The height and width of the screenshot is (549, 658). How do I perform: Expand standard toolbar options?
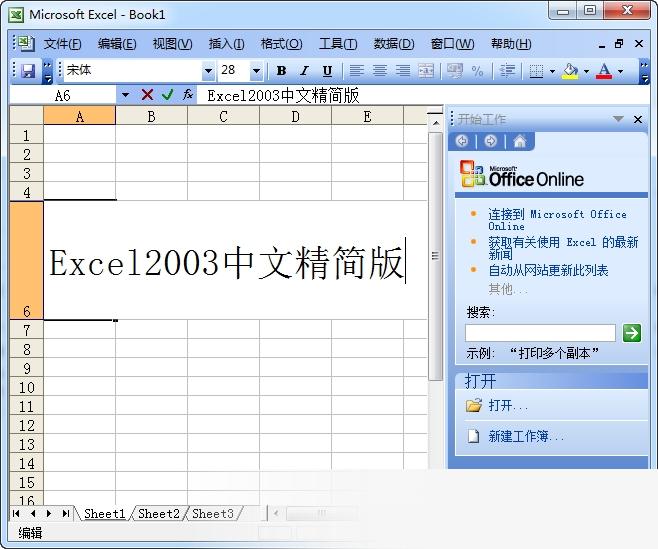[47, 72]
